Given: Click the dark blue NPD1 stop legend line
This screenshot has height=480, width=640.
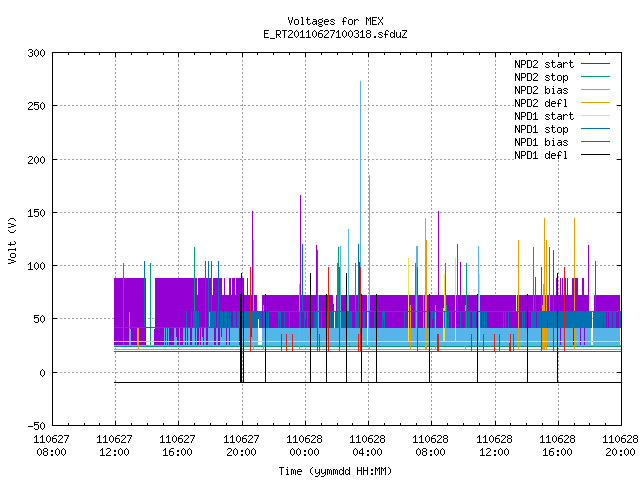Looking at the screenshot, I should [596, 129].
